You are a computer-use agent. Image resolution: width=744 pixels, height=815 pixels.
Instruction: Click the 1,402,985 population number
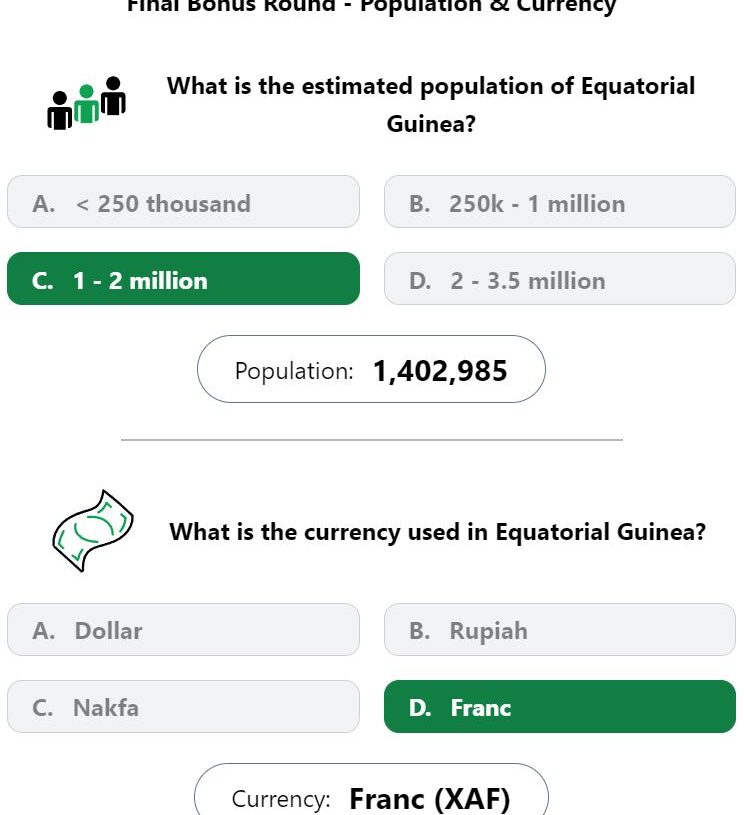(x=440, y=371)
